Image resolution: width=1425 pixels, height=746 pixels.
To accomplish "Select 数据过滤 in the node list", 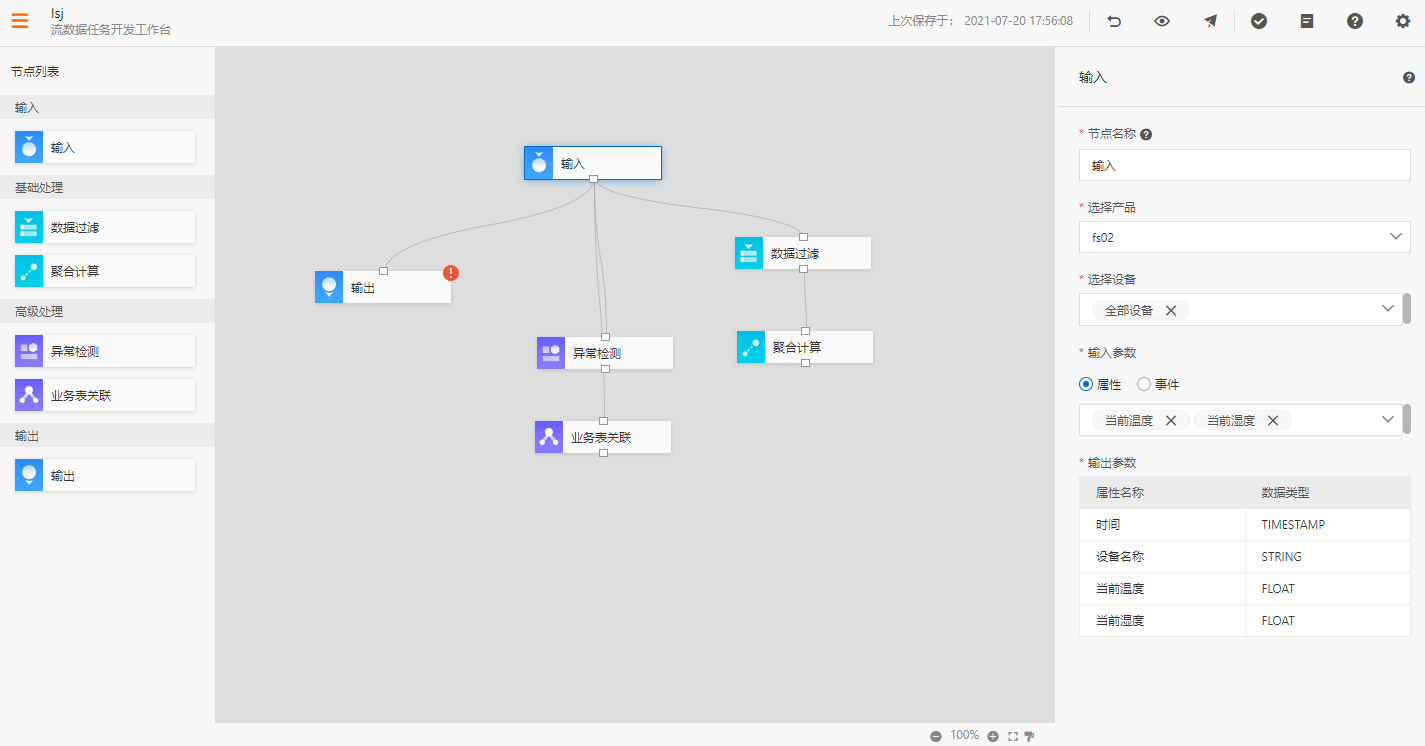I will click(x=105, y=227).
